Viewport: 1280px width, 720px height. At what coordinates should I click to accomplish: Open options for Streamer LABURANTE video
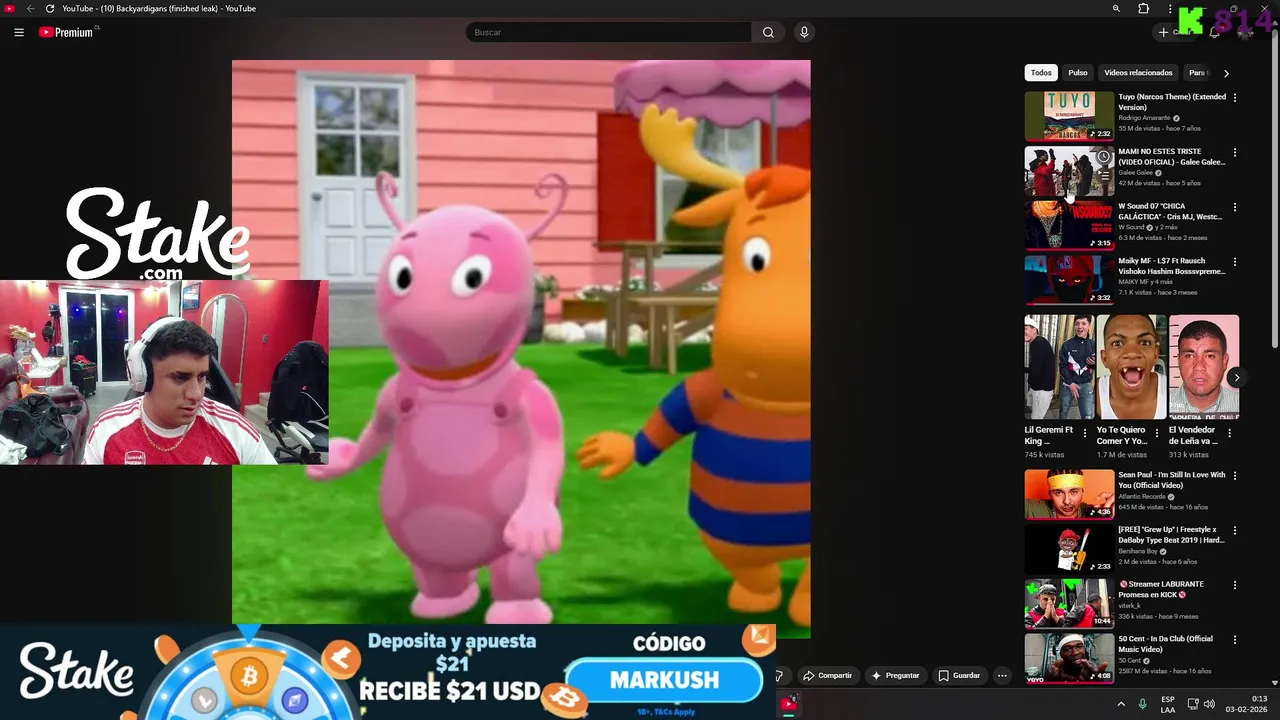1235,585
